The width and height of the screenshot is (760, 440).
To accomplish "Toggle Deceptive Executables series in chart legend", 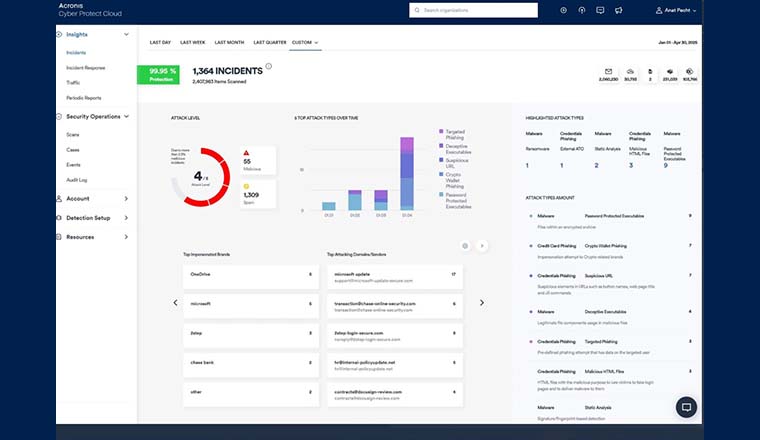I will click(x=441, y=146).
